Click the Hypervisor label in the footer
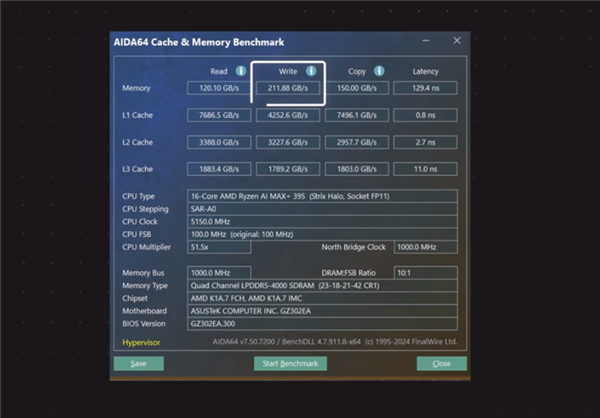This screenshot has width=600, height=418. 141,342
